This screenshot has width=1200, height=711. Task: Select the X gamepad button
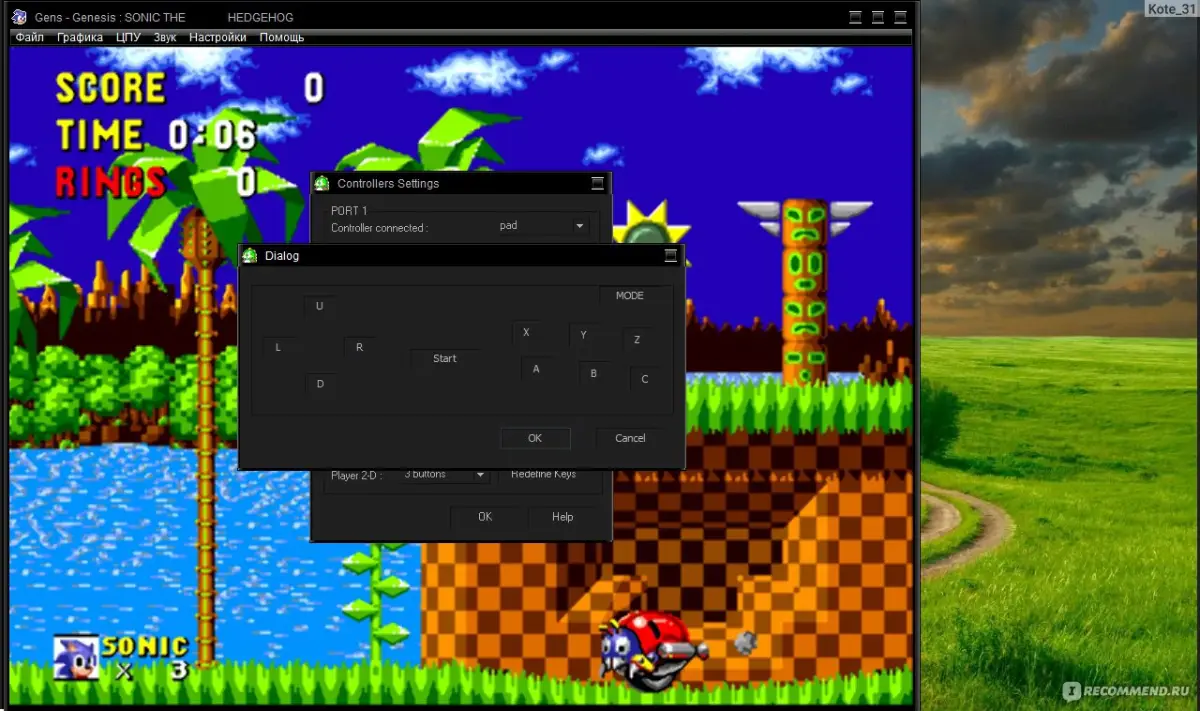[x=527, y=332]
